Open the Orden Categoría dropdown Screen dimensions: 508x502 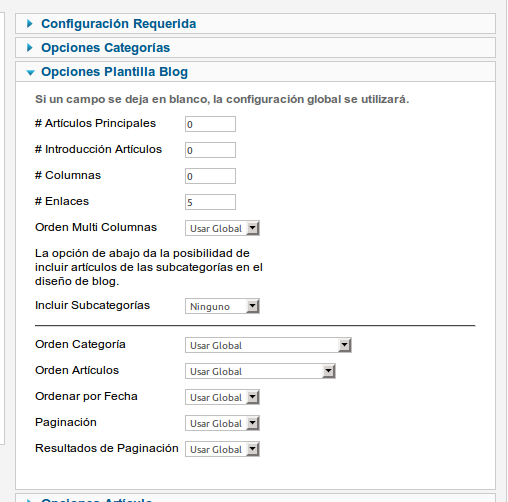[x=268, y=345]
